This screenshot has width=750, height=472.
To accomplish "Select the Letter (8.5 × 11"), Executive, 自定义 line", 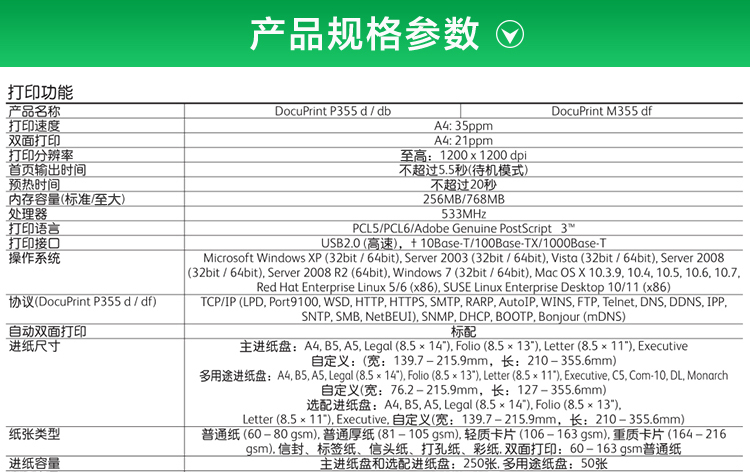I will click(463, 419).
